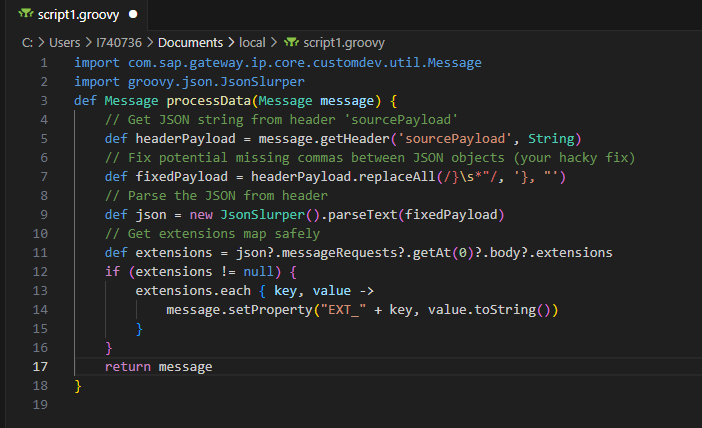Click 'setProperty' on line 14
The width and height of the screenshot is (702, 428).
(270, 310)
